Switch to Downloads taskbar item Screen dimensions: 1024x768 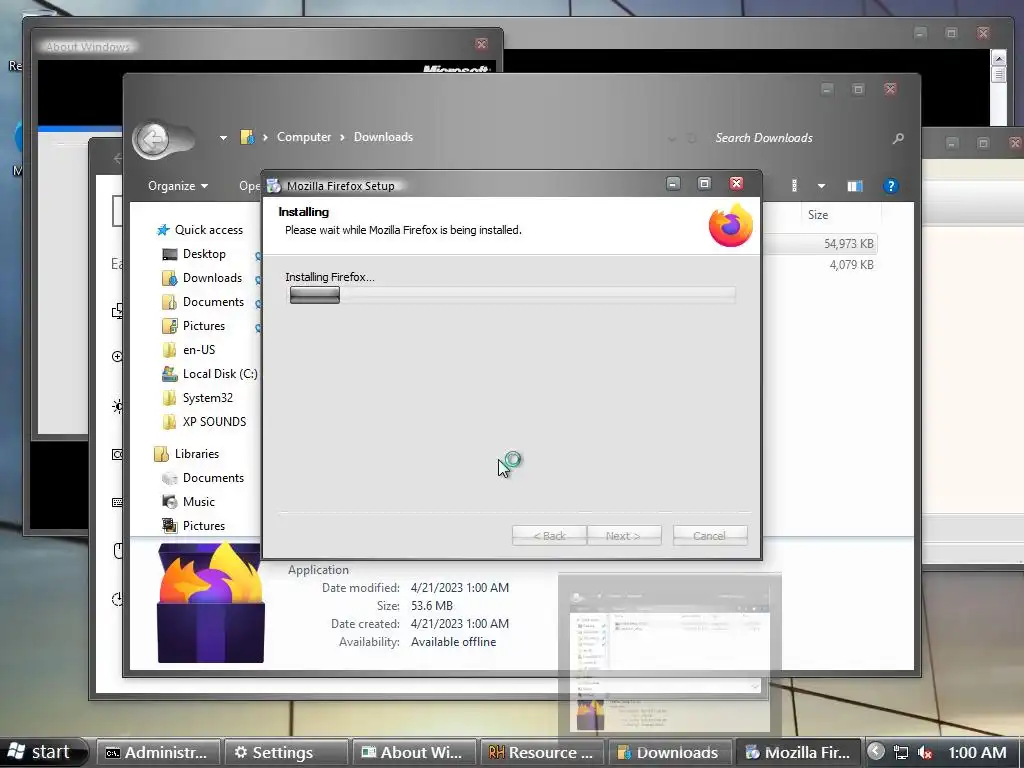(x=670, y=752)
